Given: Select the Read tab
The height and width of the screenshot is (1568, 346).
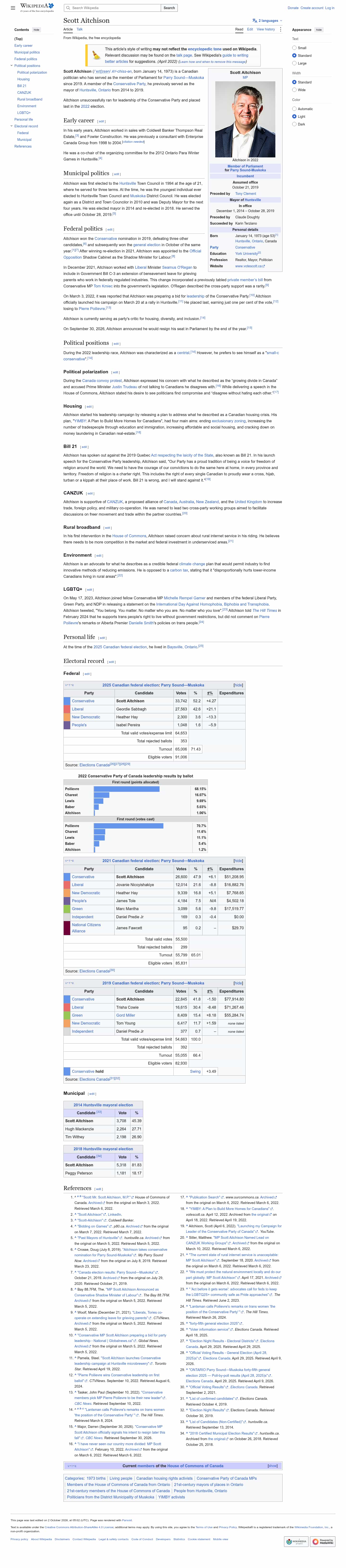Looking at the screenshot, I should pyautogui.click(x=239, y=29).
